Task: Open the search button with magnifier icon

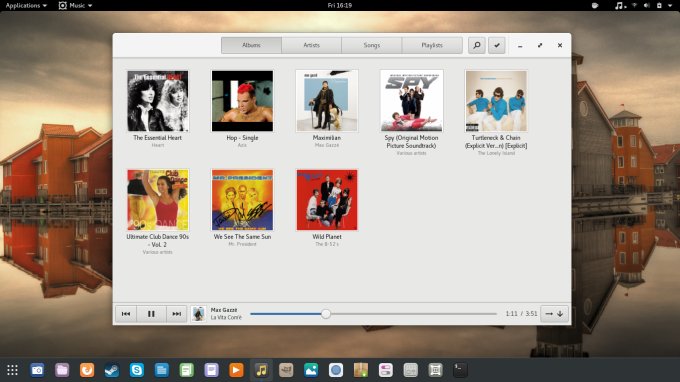Action: coord(477,45)
